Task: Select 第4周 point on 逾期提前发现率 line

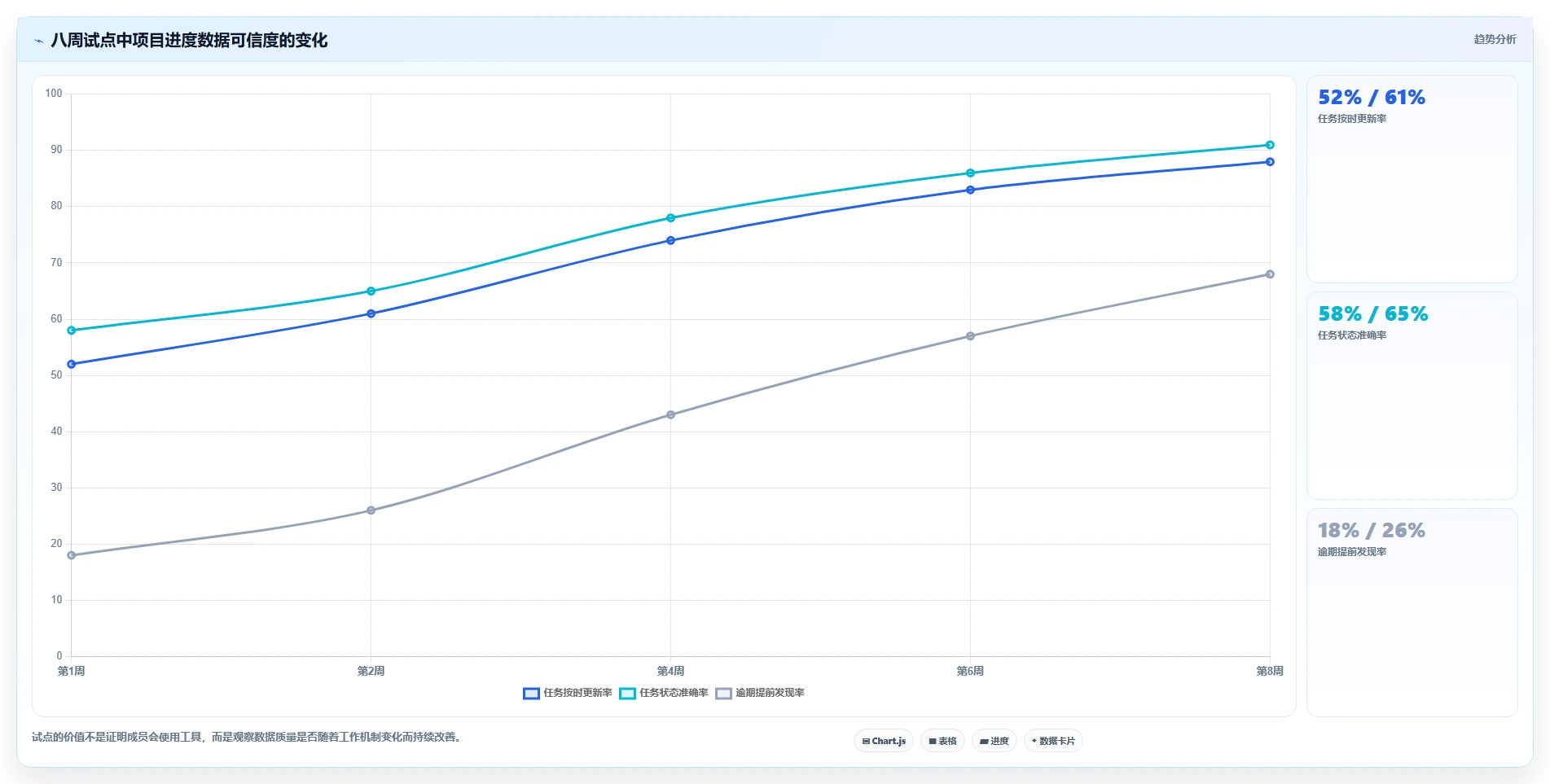Action: pyautogui.click(x=671, y=414)
